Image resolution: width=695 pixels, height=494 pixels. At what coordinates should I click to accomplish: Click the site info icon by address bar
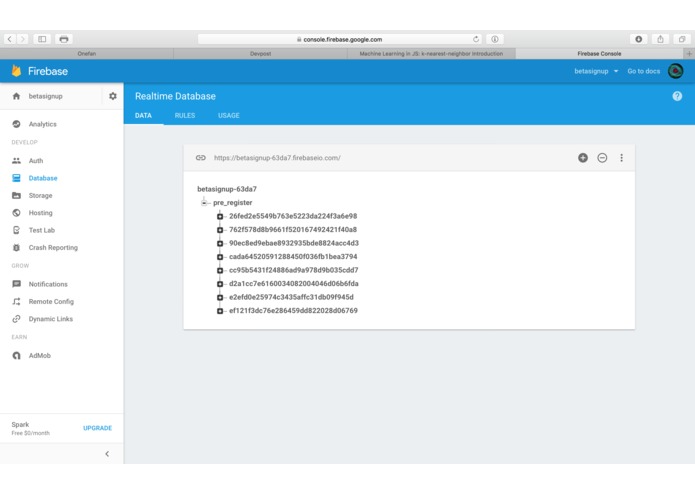[x=495, y=39]
